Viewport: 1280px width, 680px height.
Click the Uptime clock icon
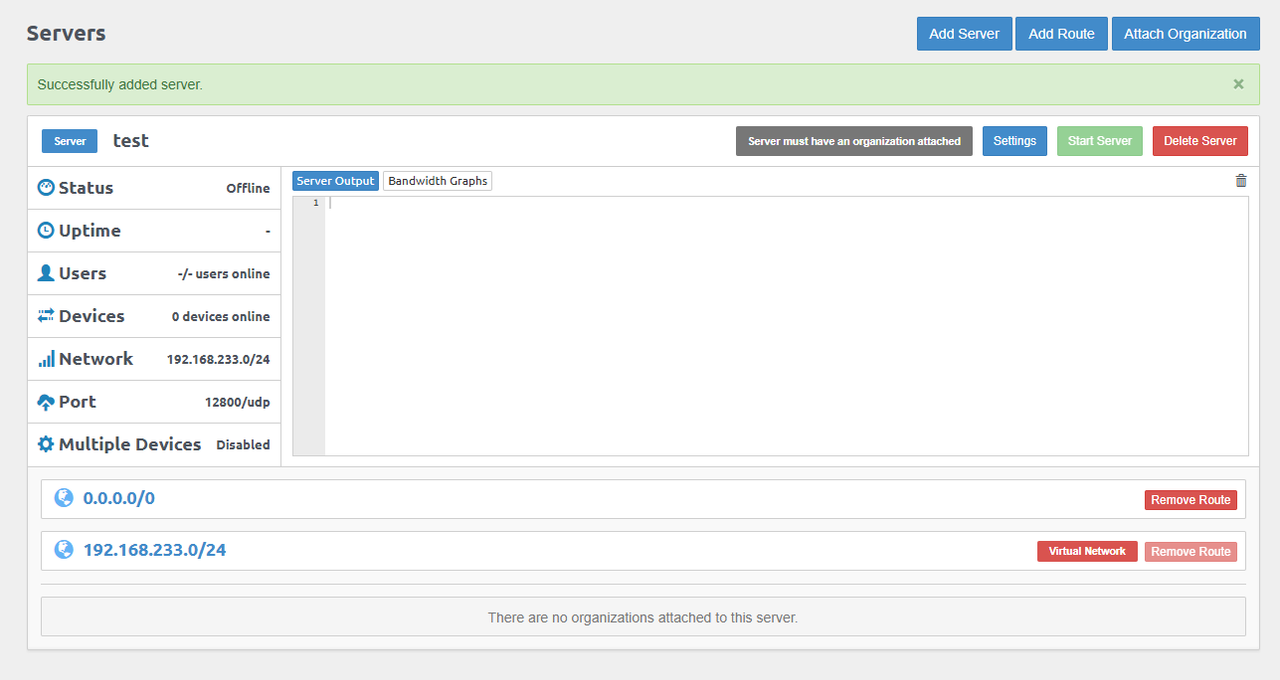pyautogui.click(x=46, y=231)
